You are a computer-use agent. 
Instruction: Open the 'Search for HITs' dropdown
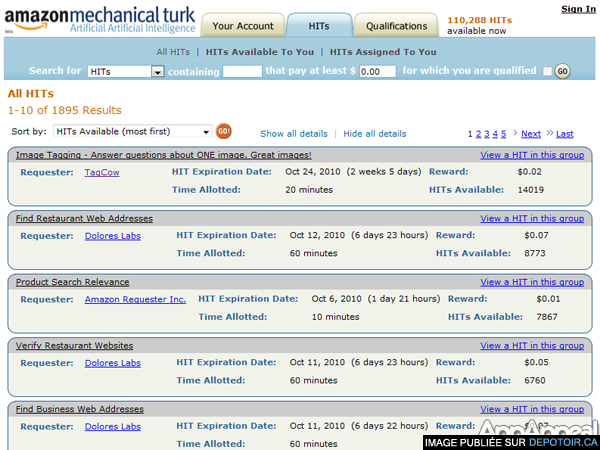[x=126, y=72]
